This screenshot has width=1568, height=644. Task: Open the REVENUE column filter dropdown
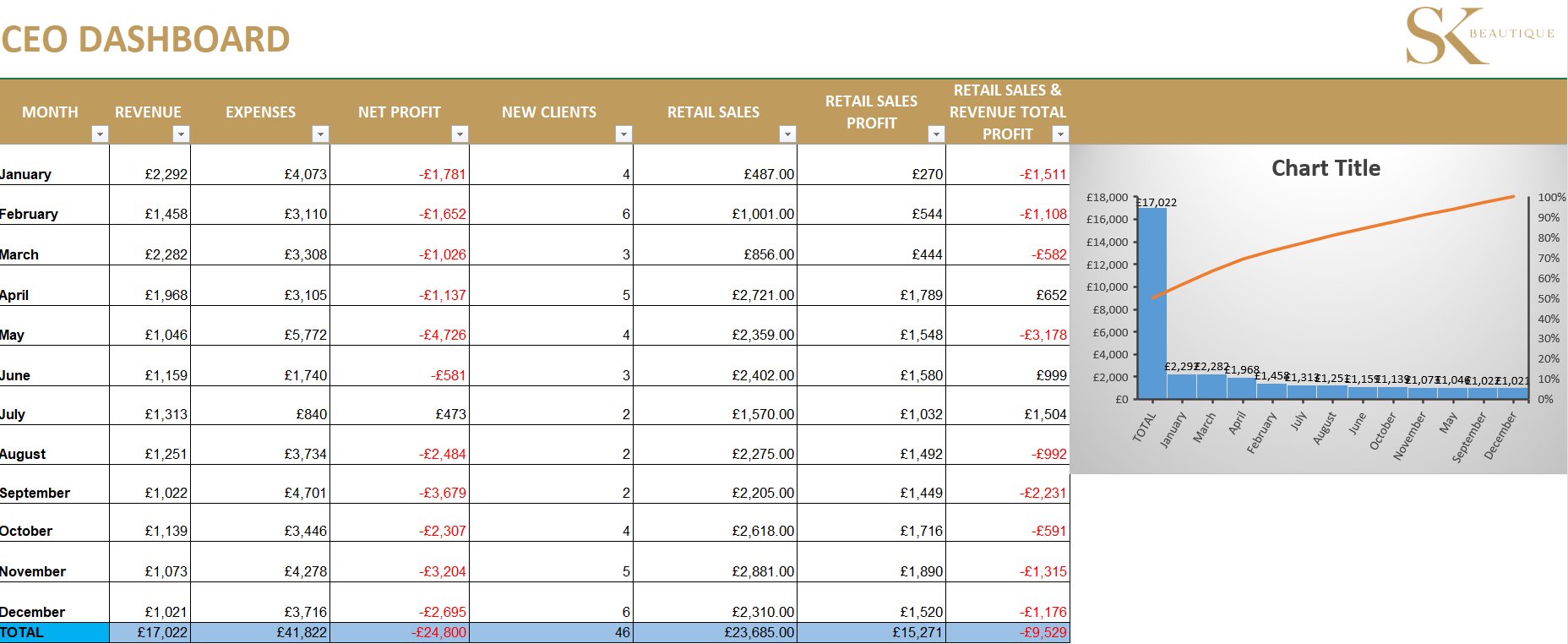pos(181,134)
